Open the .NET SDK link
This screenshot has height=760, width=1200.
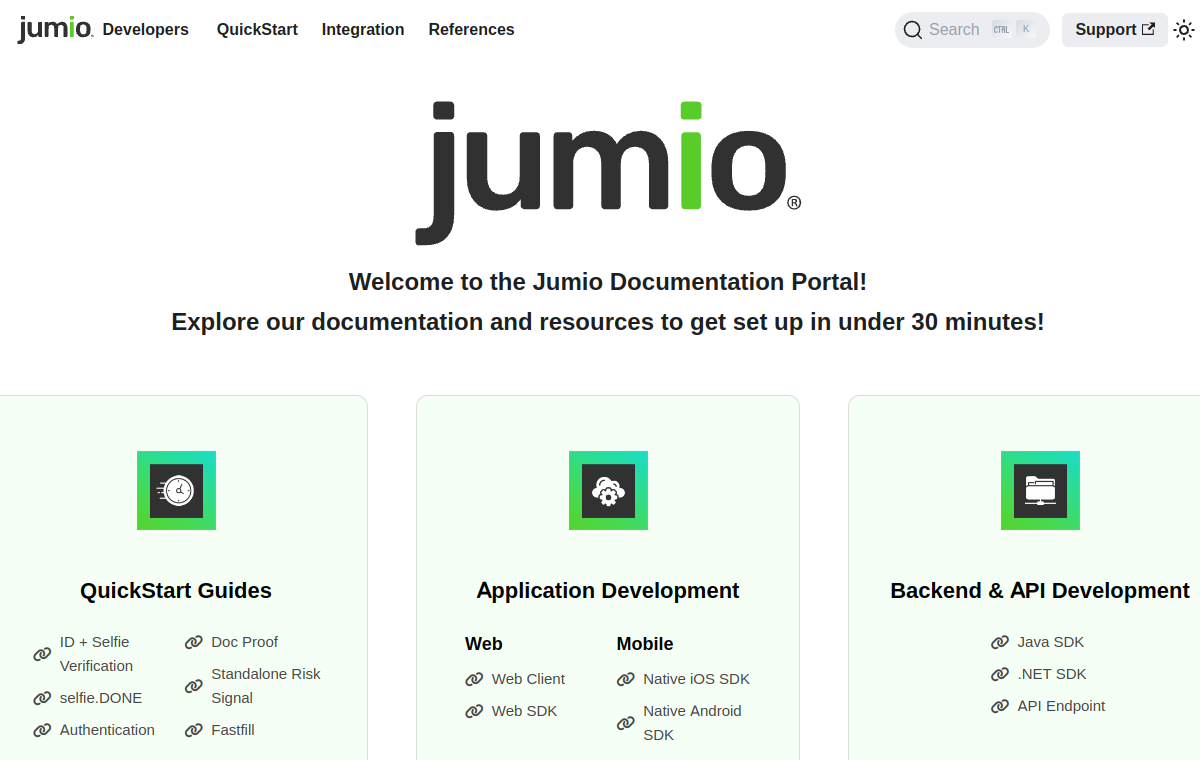coord(1052,674)
